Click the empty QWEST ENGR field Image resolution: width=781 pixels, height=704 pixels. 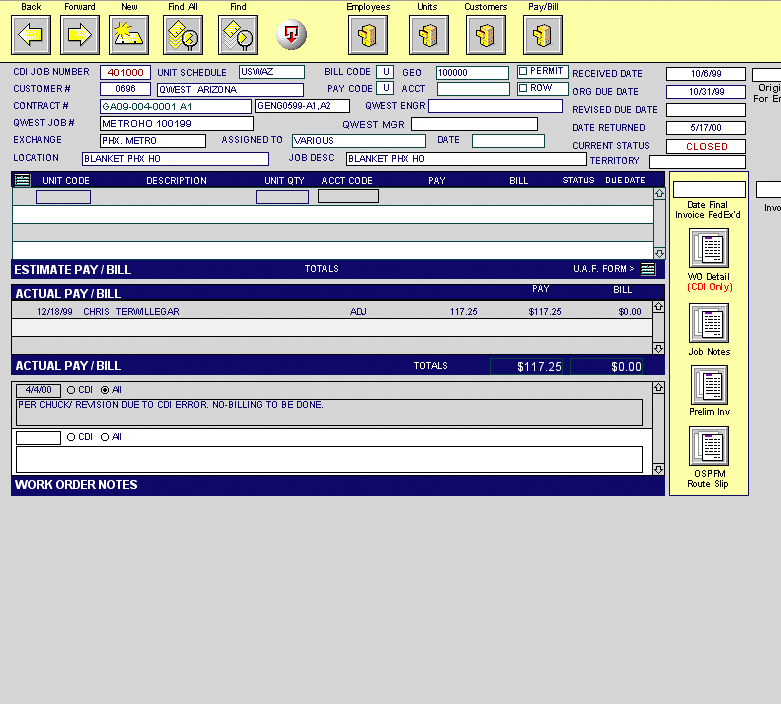tap(496, 106)
